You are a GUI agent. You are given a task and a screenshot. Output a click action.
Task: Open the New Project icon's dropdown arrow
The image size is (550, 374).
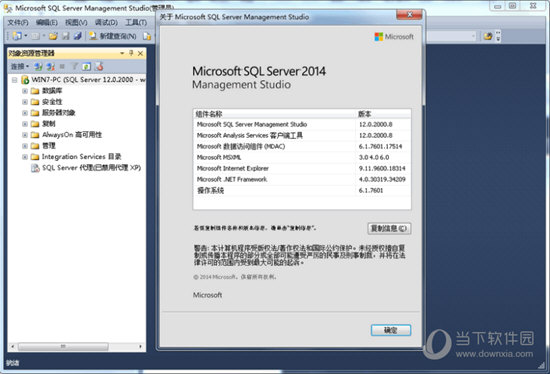click(26, 36)
